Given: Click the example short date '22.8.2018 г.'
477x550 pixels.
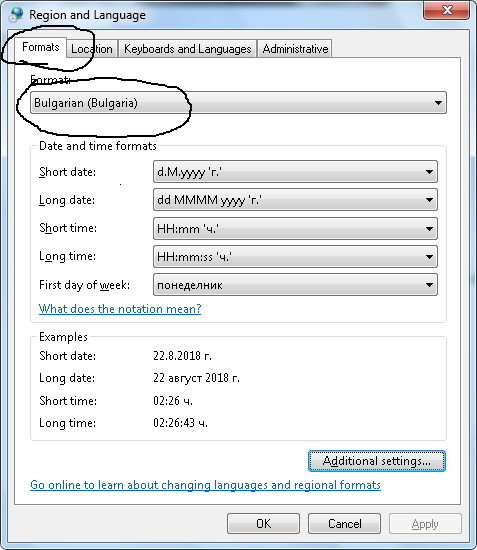Looking at the screenshot, I should (x=182, y=356).
